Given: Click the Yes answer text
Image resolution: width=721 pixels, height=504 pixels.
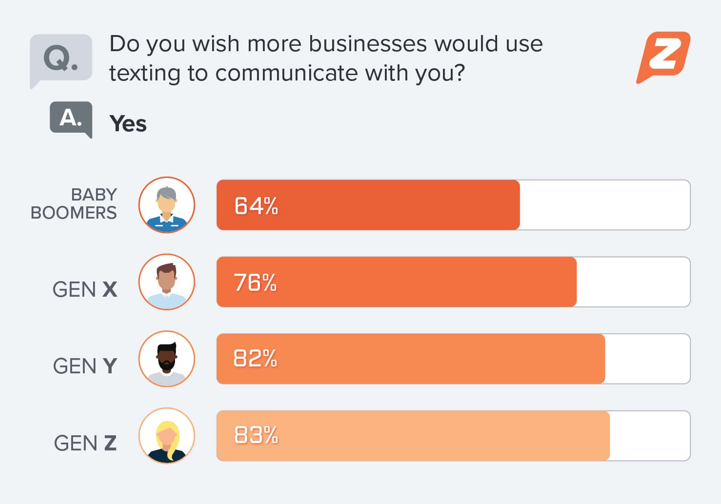Looking at the screenshot, I should (x=128, y=124).
